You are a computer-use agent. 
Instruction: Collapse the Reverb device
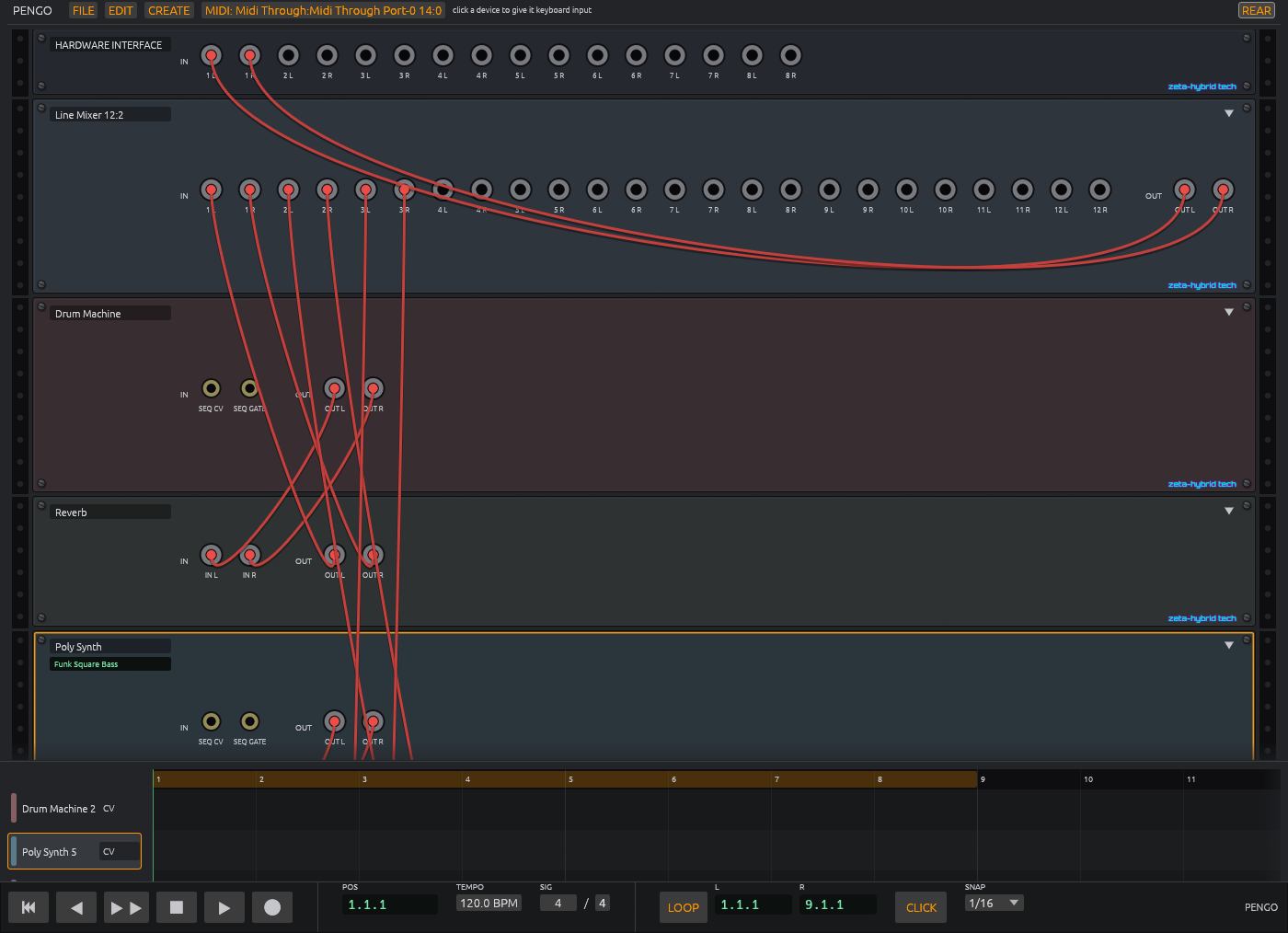1229,511
